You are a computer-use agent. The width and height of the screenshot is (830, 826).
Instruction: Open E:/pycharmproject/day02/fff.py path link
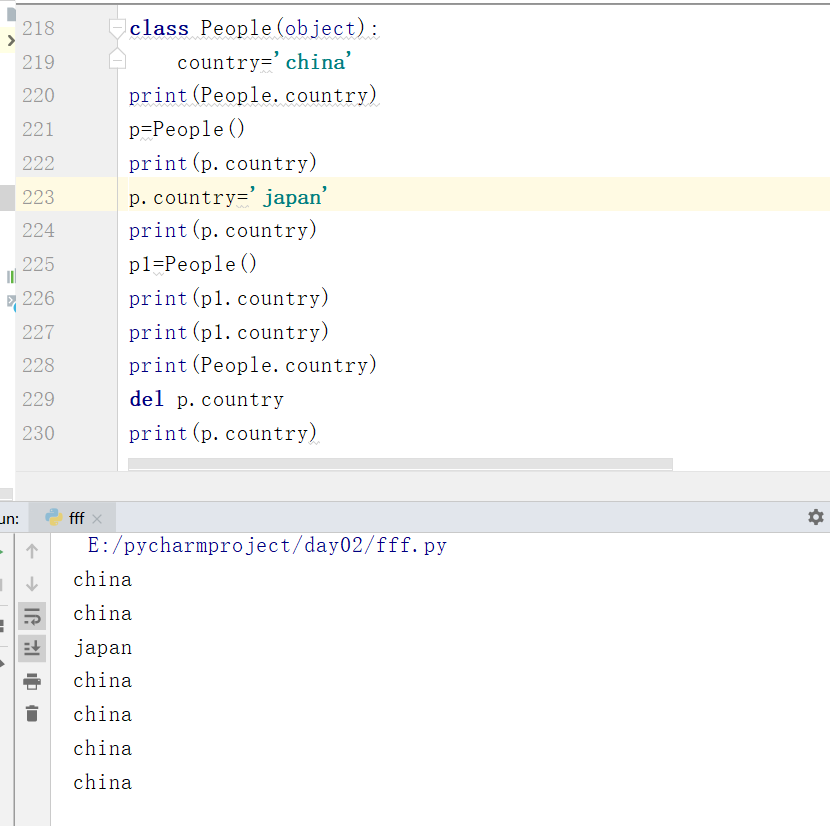click(267, 545)
